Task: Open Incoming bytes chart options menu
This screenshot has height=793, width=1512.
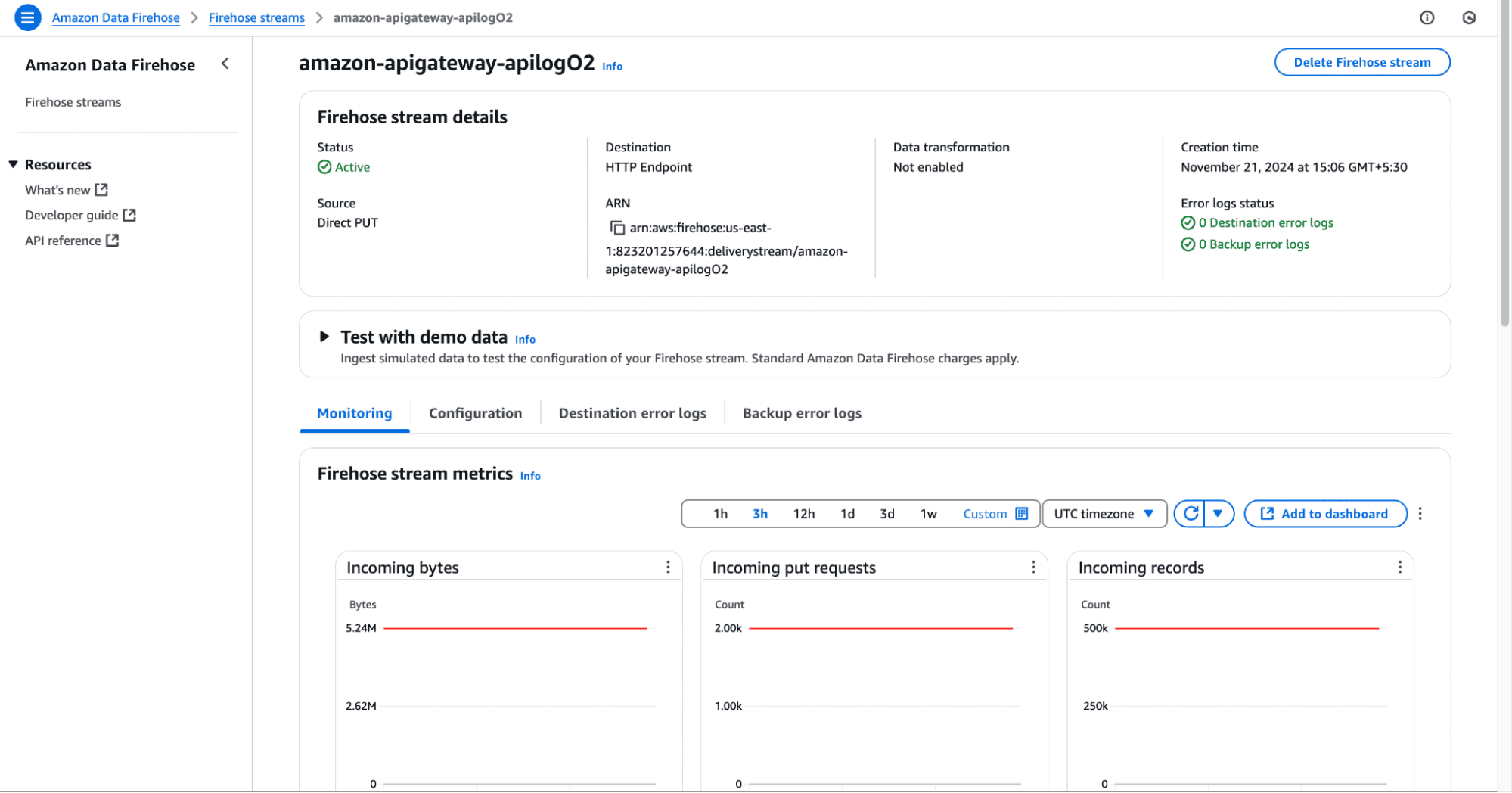Action: click(668, 568)
